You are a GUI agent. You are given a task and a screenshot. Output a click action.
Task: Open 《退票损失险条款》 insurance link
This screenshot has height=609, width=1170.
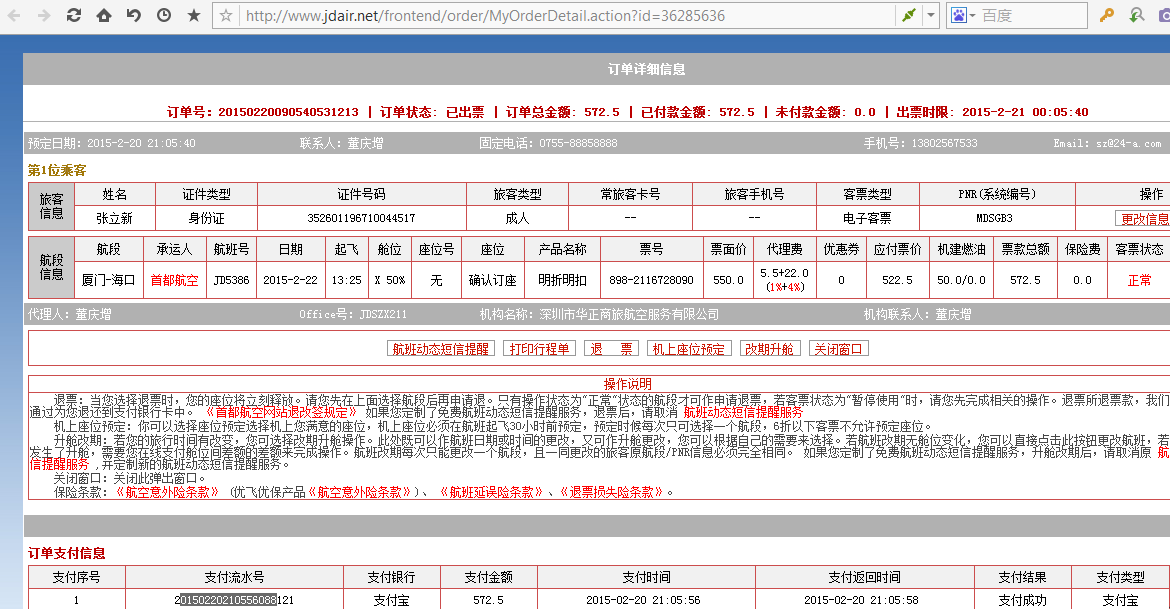[x=611, y=492]
